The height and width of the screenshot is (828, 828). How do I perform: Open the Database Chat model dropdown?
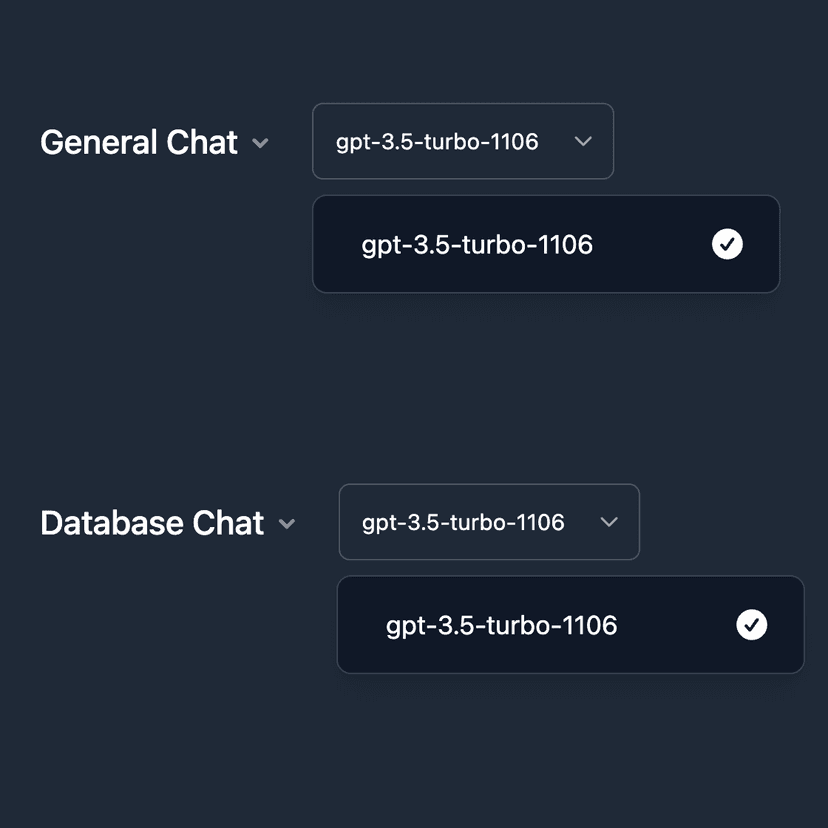(488, 522)
